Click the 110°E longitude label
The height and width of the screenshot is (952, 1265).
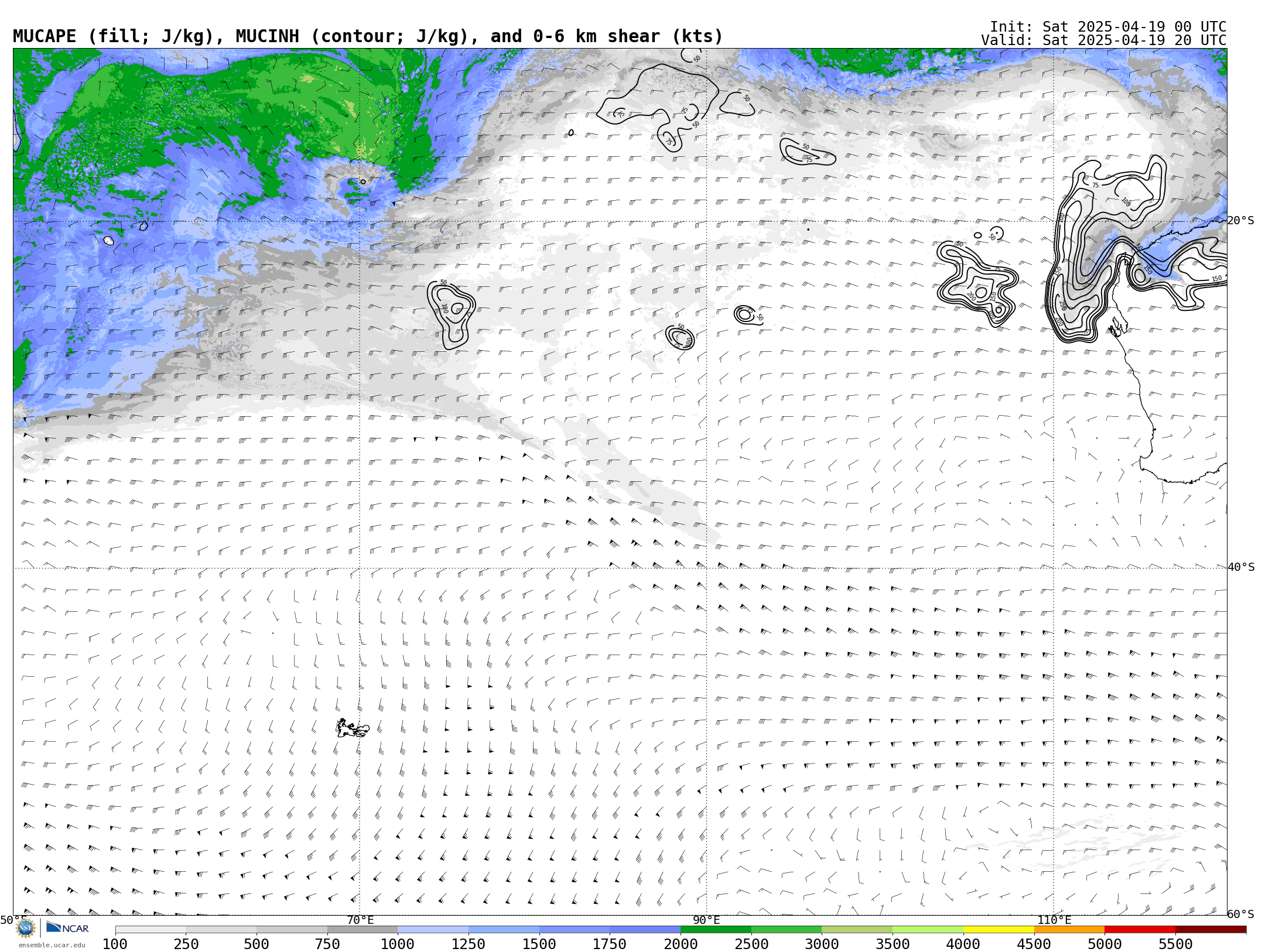click(x=1054, y=920)
